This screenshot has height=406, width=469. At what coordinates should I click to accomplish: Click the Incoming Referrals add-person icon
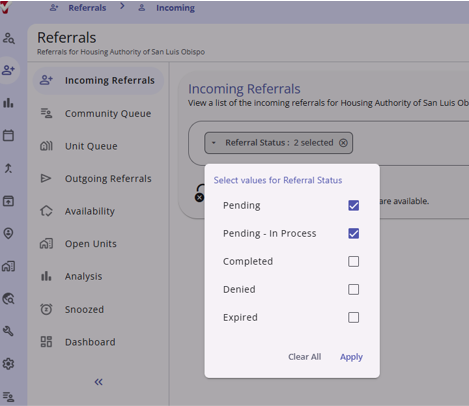pyautogui.click(x=46, y=80)
